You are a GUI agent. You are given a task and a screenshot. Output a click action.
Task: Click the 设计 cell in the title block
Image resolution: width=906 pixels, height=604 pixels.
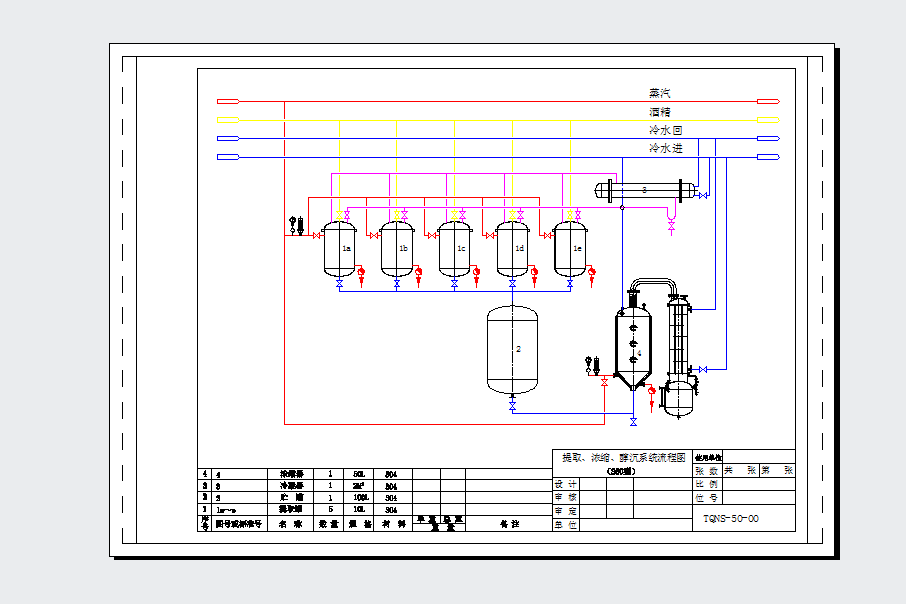pyautogui.click(x=566, y=484)
